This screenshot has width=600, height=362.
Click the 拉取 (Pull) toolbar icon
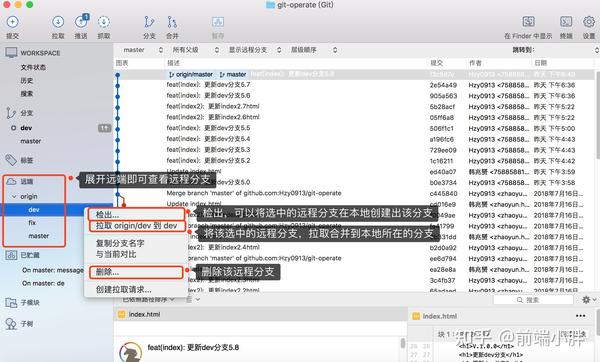[x=58, y=22]
